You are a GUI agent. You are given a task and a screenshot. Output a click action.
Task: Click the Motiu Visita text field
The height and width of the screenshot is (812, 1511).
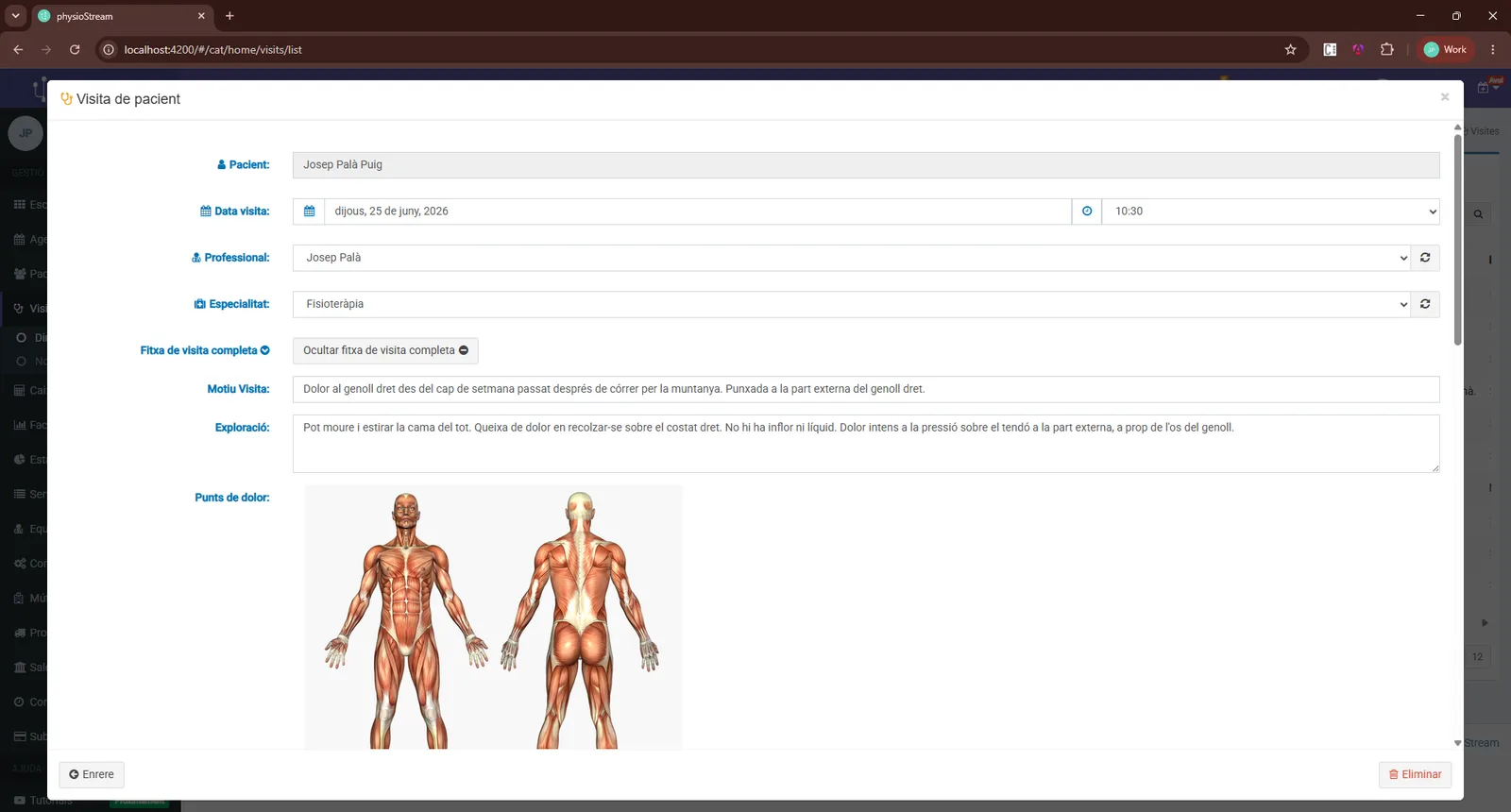[x=866, y=389]
